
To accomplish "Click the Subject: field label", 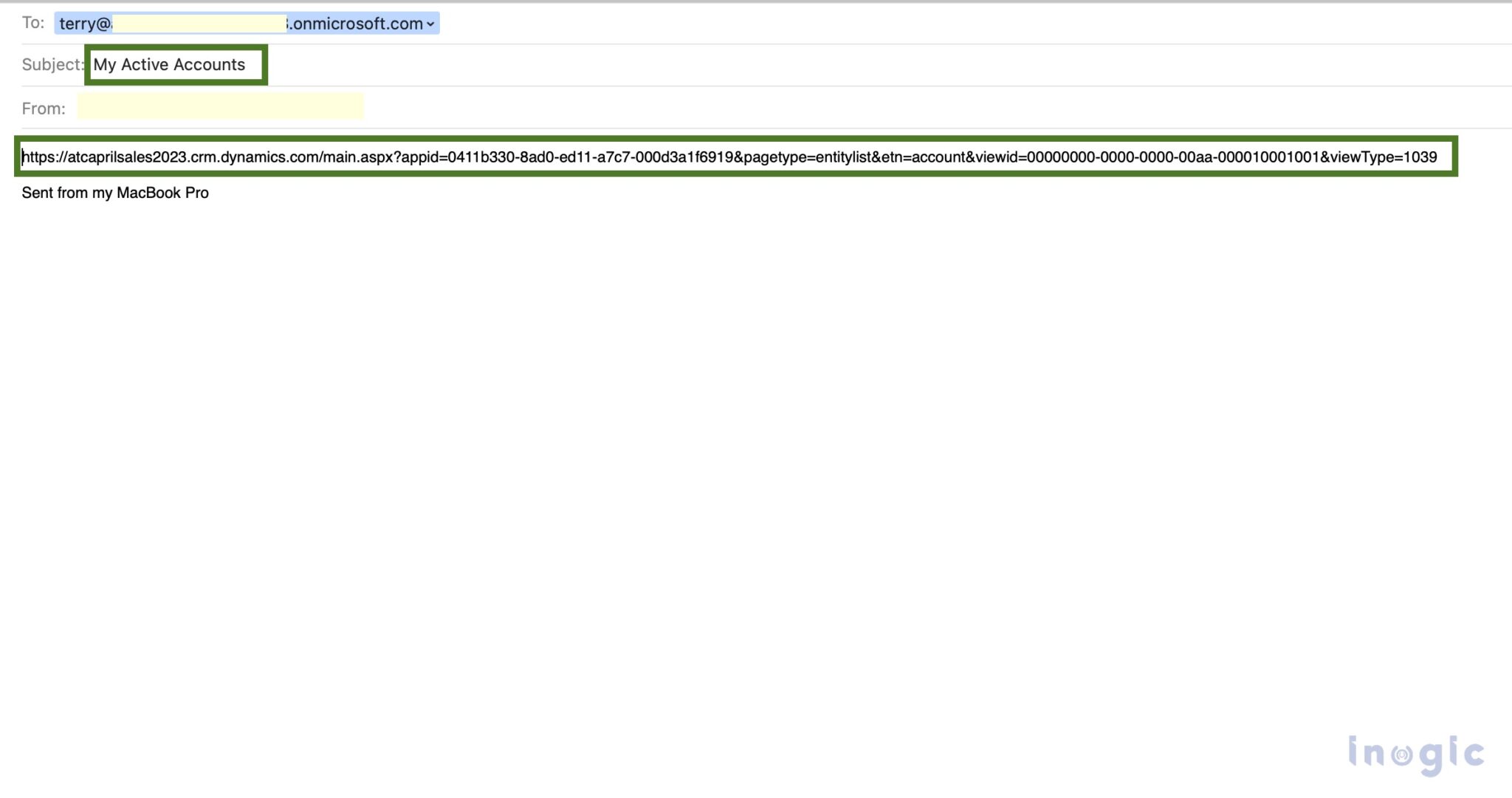I will tap(52, 65).
